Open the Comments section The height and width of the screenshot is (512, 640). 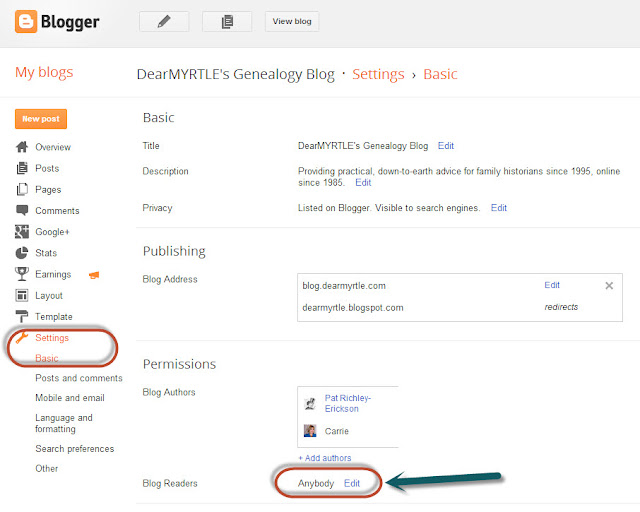[57, 211]
